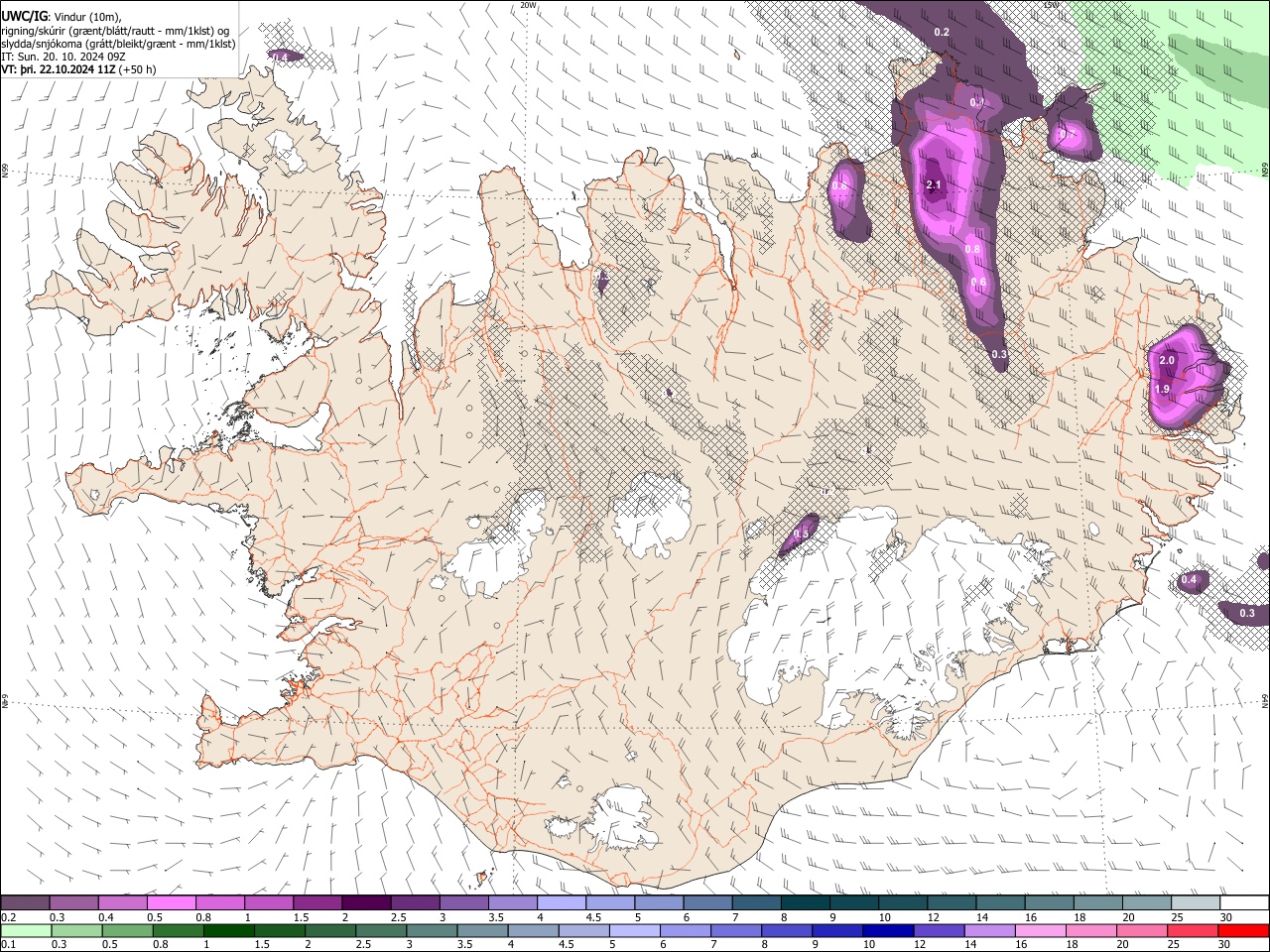Screen dimensions: 1270x952
Task: Click the 1.9 precipitation value in the east
Action: (x=1163, y=390)
